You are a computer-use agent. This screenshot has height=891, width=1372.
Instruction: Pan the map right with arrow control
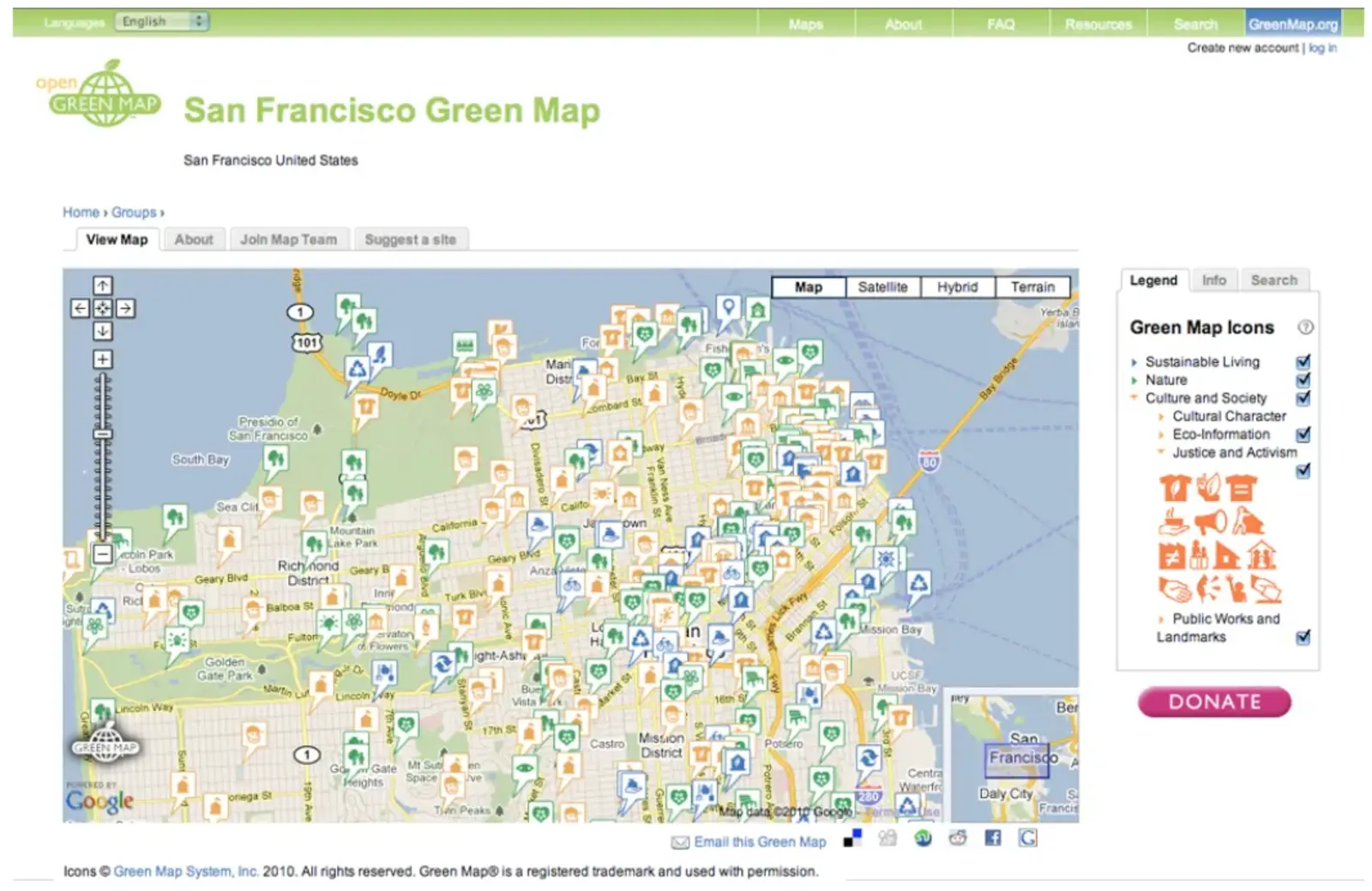[x=125, y=308]
